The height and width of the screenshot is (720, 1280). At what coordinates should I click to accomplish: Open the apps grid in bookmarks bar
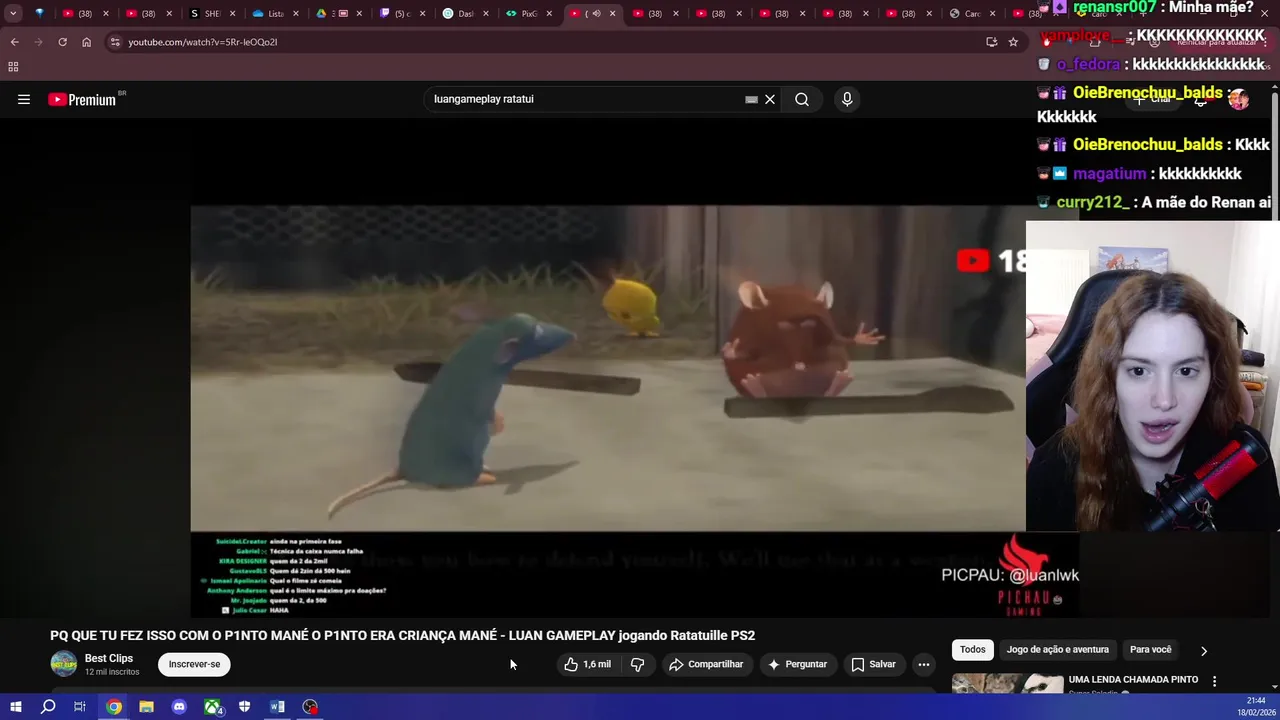tap(13, 67)
